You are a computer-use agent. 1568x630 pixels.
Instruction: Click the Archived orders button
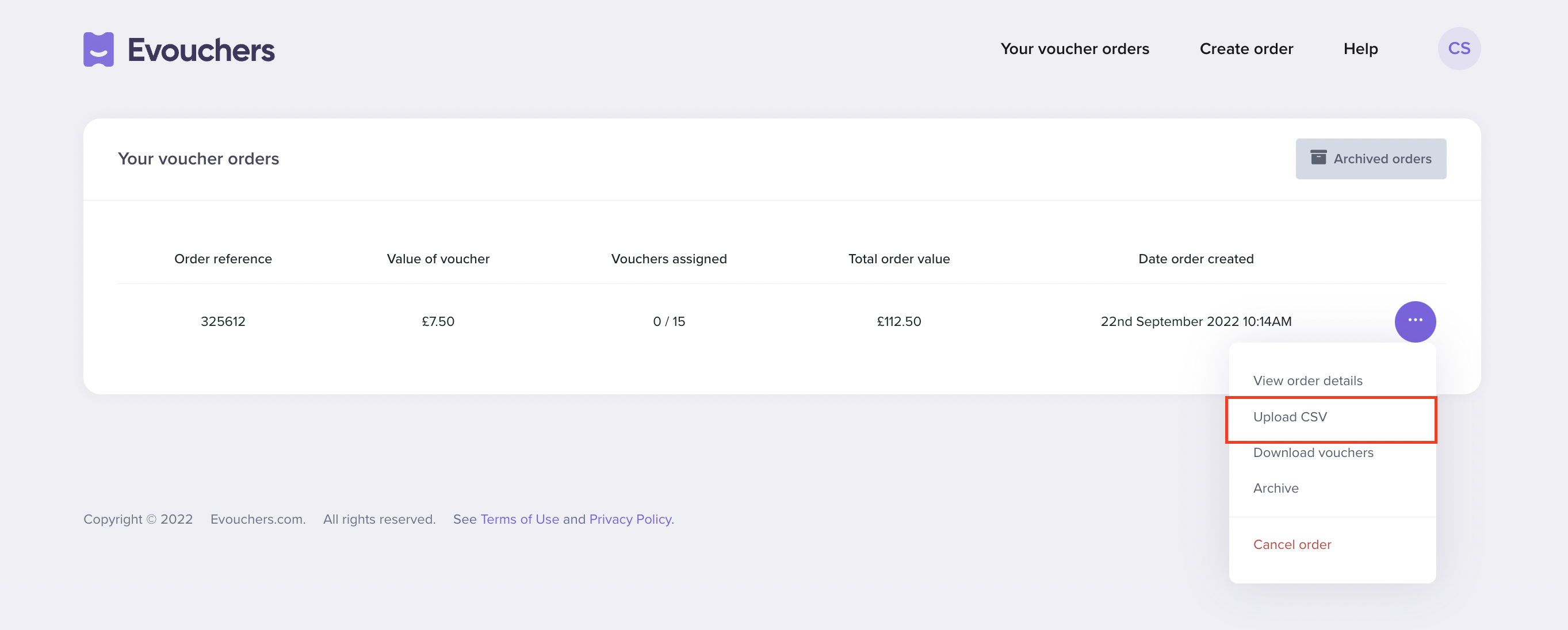tap(1371, 158)
